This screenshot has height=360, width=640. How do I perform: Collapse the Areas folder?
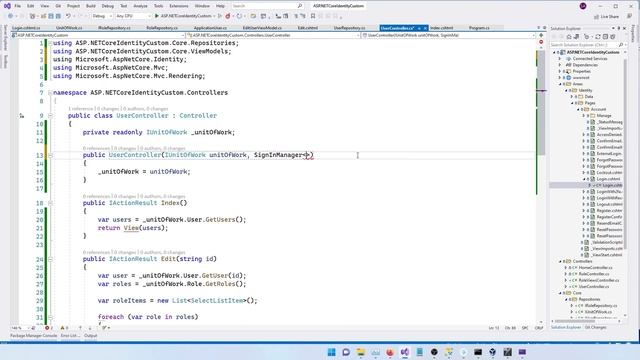coord(560,84)
